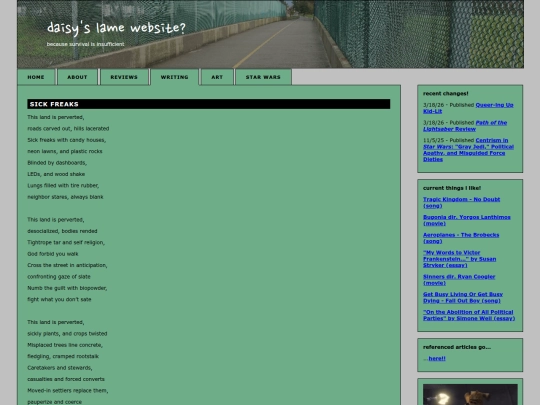This screenshot has width=540, height=405.
Task: Click line "neighbor stares, always blank"
Action: 65,197
